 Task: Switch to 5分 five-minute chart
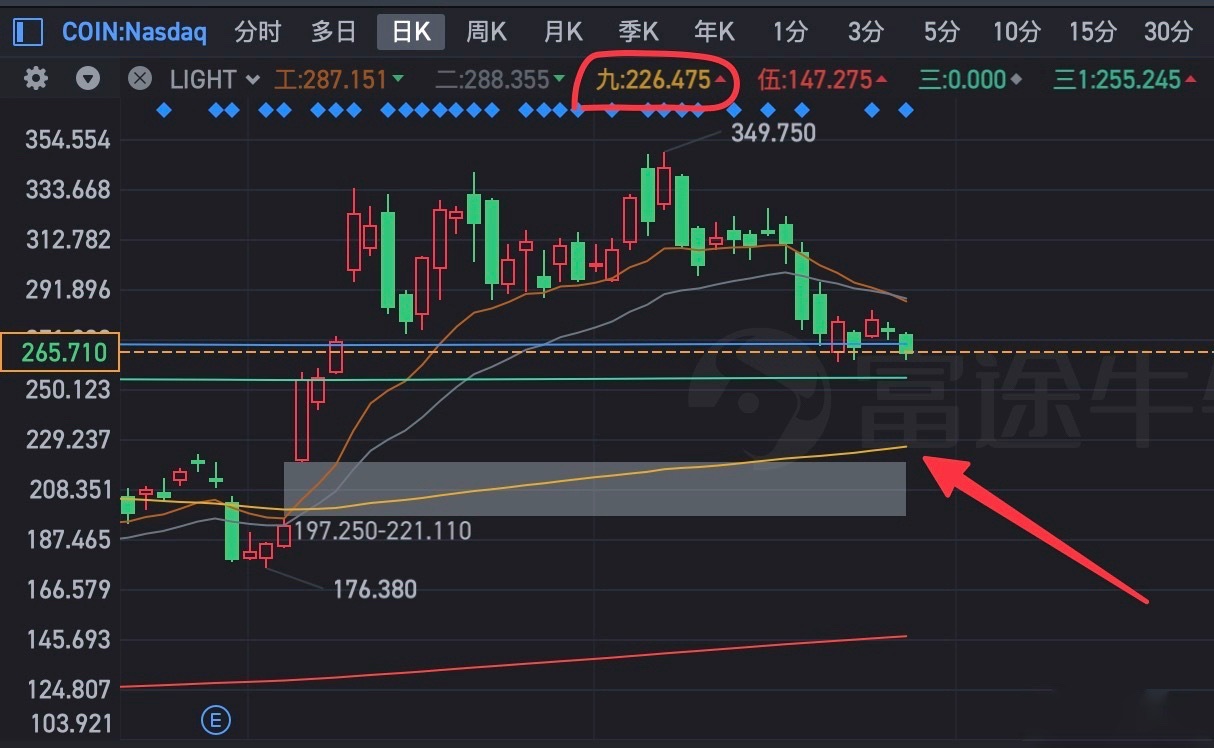coord(942,32)
